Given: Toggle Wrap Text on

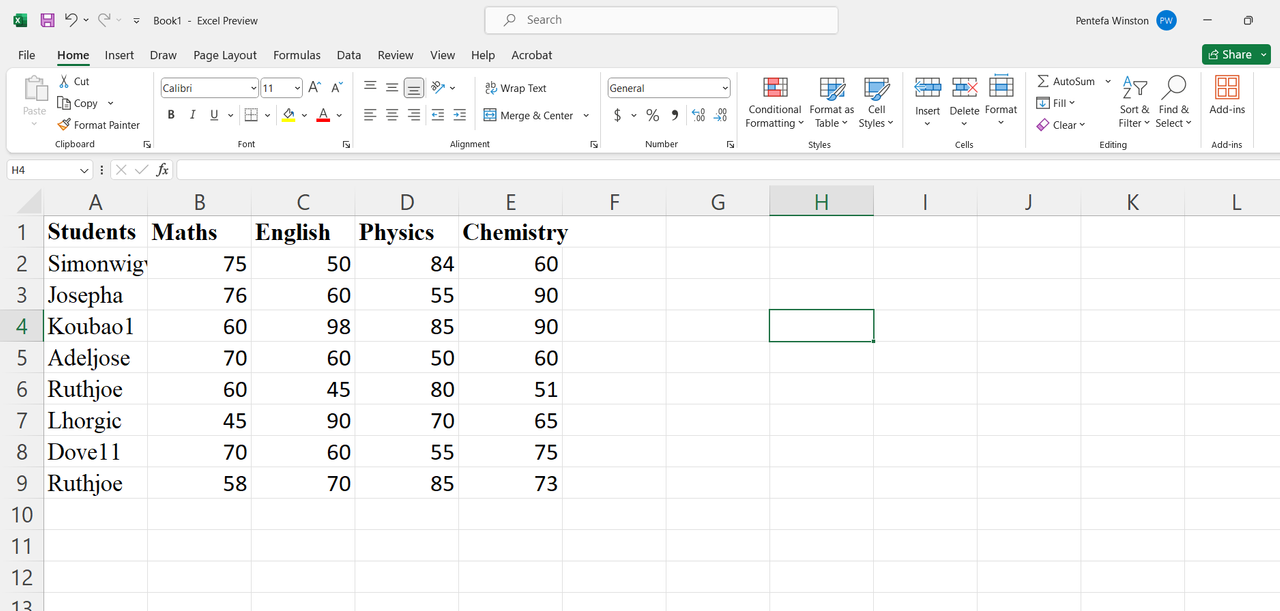Looking at the screenshot, I should 516,88.
